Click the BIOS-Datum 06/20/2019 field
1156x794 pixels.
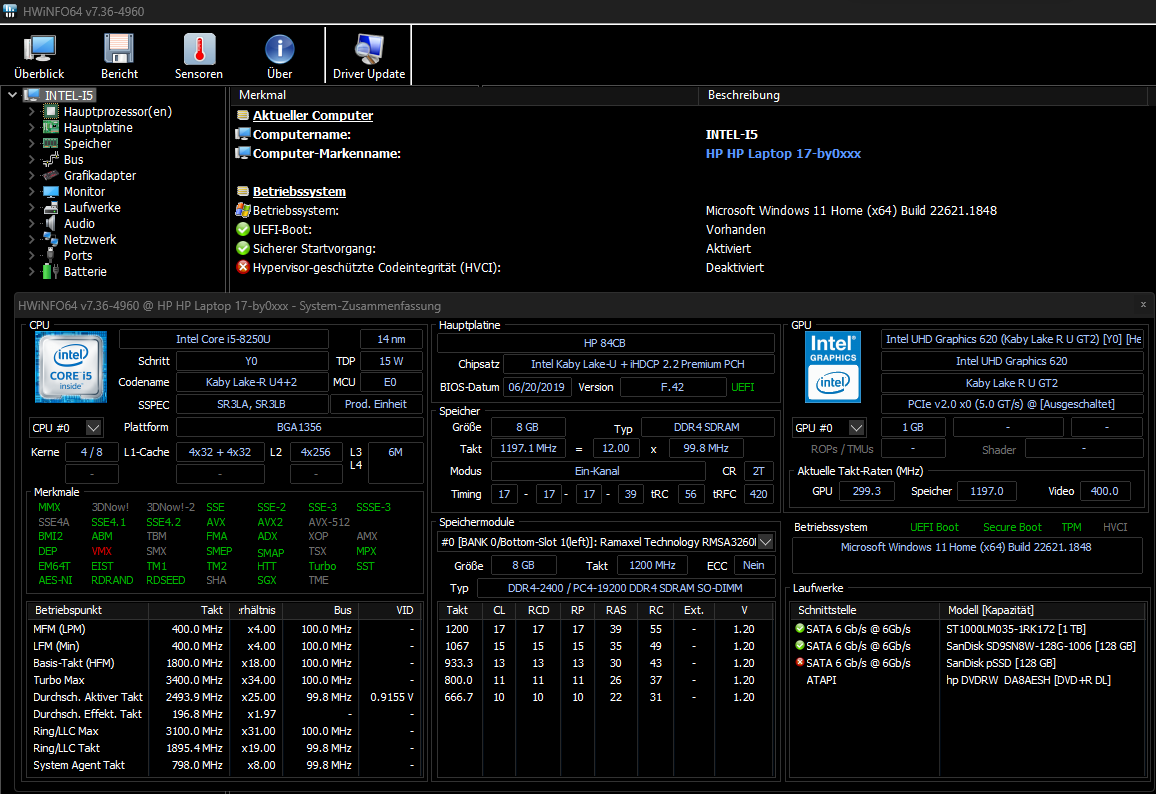[536, 387]
